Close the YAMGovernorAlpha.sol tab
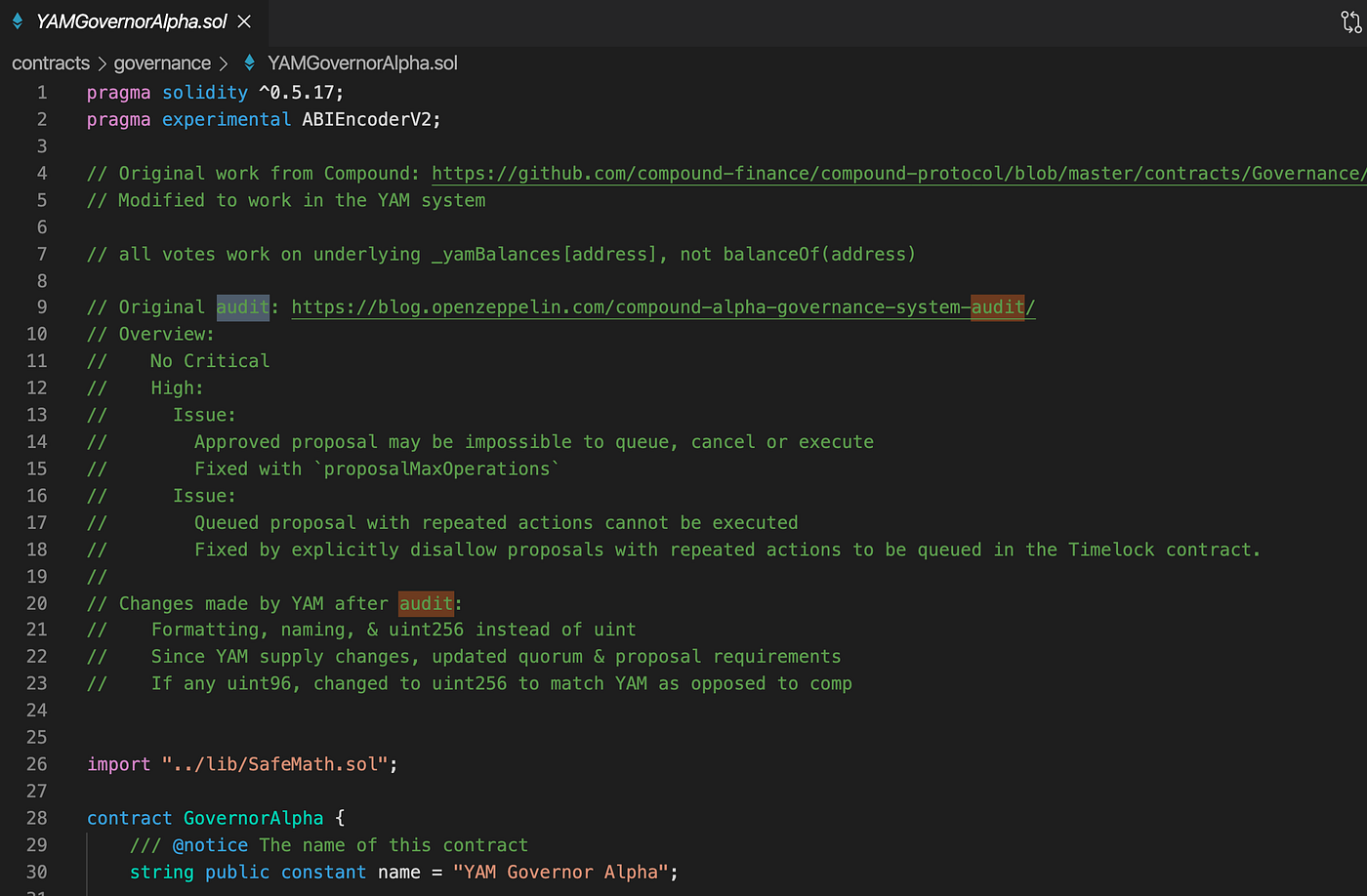The height and width of the screenshot is (896, 1367). click(244, 21)
